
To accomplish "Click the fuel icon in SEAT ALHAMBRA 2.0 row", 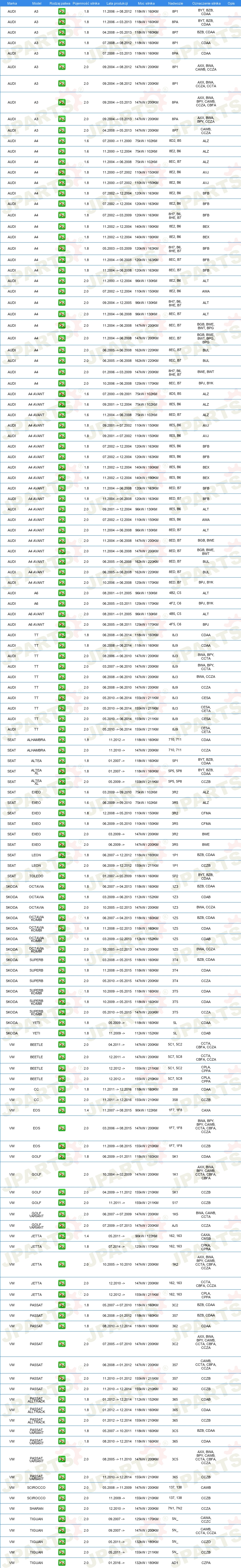I will coord(61,750).
